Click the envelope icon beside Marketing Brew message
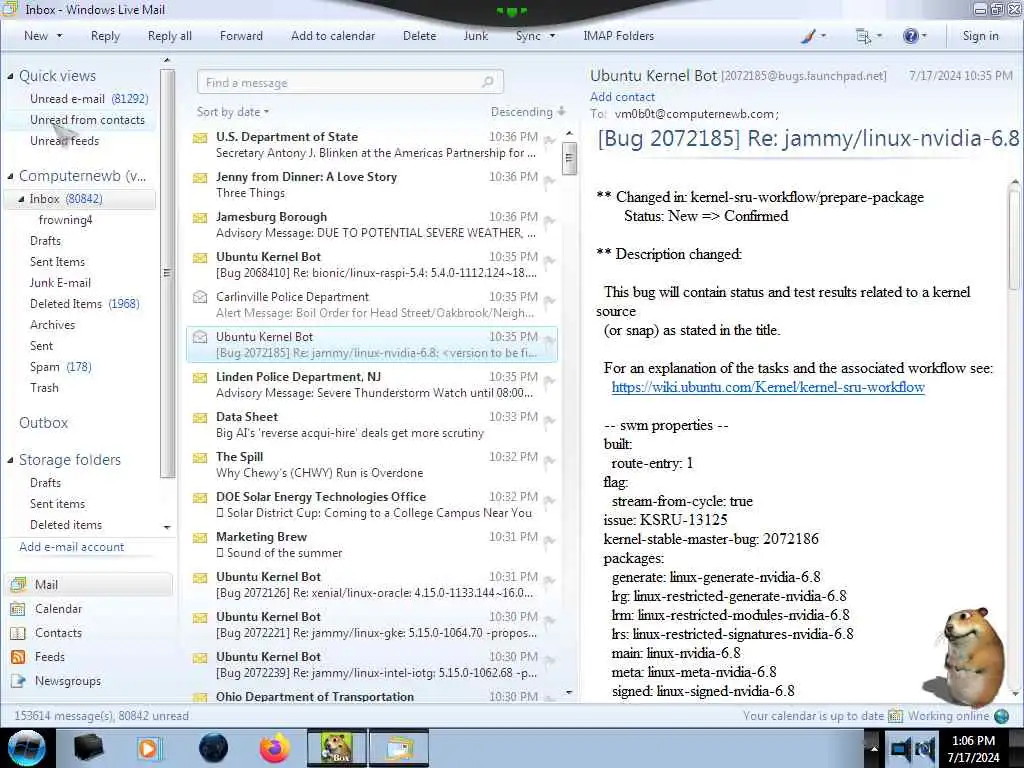Viewport: 1024px width, 768px height. 200,538
